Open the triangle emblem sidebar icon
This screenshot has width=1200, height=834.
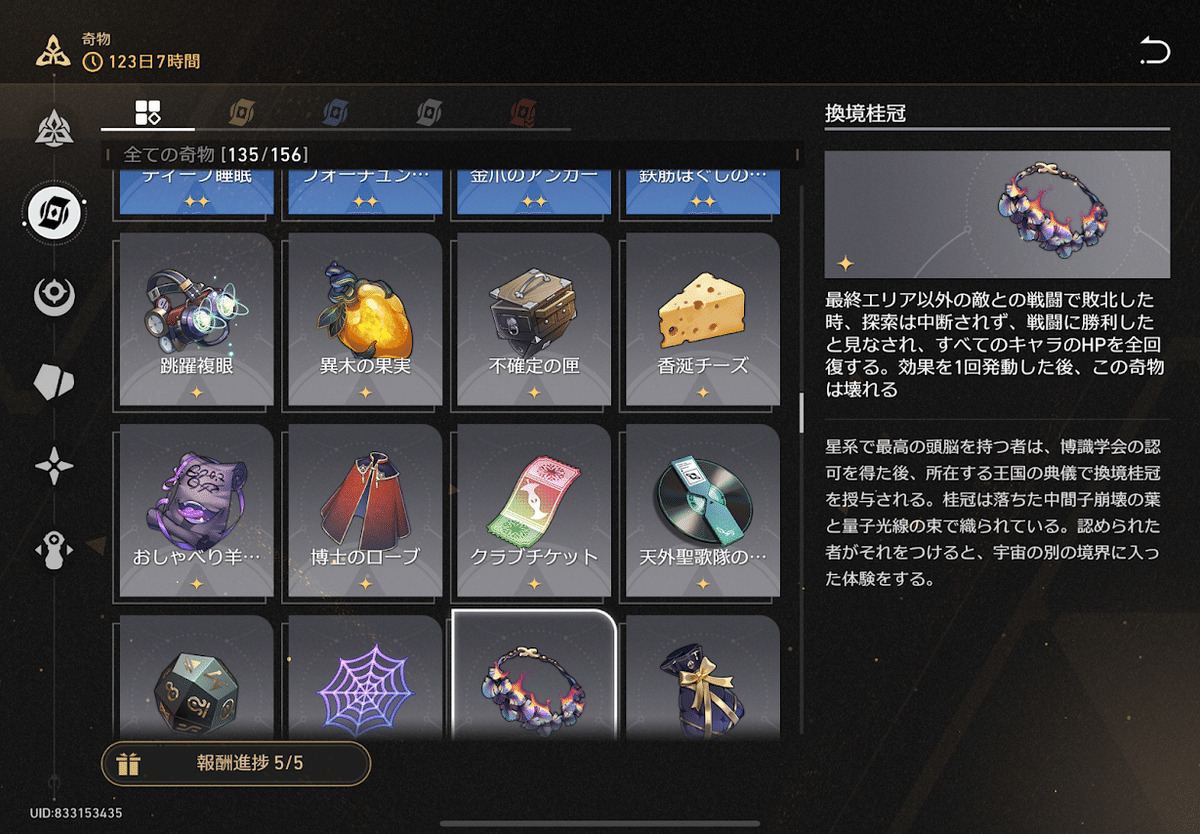[54, 127]
